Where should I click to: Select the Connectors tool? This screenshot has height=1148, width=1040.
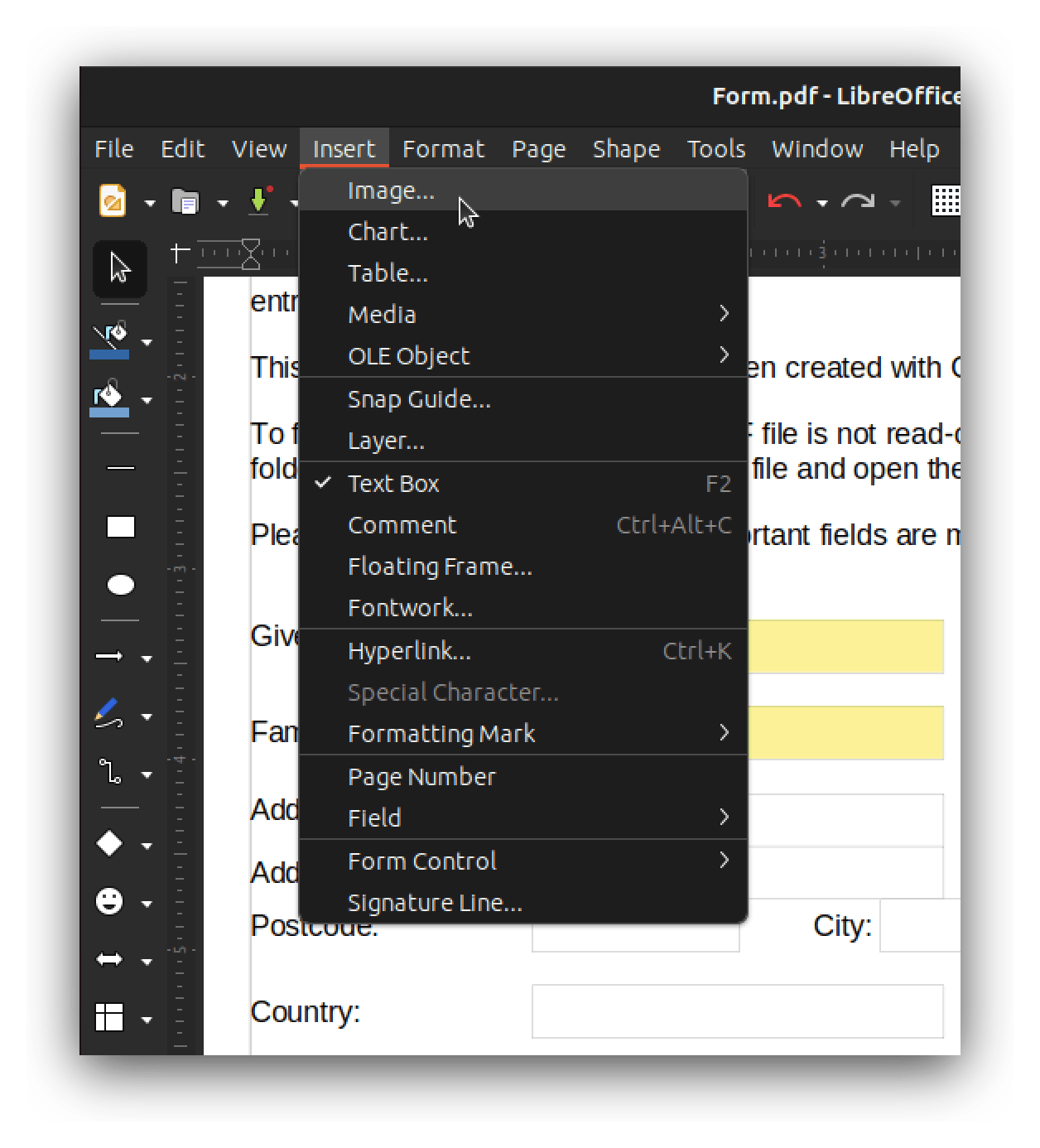tap(110, 773)
